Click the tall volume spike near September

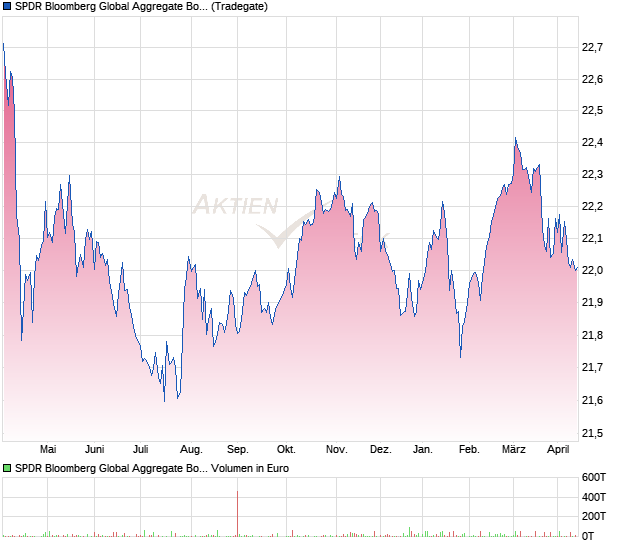[237, 507]
